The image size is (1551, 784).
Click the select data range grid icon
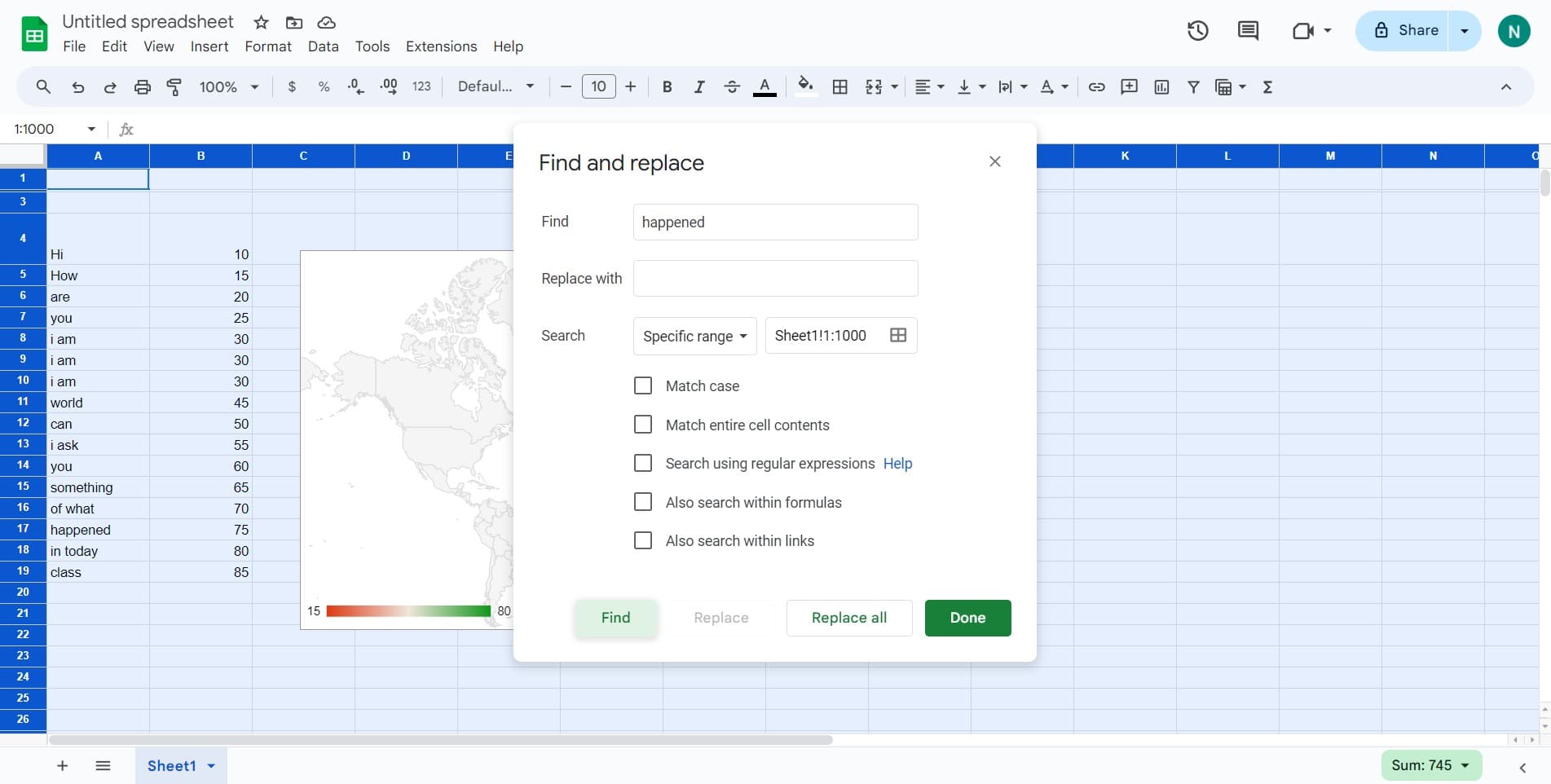pos(897,336)
